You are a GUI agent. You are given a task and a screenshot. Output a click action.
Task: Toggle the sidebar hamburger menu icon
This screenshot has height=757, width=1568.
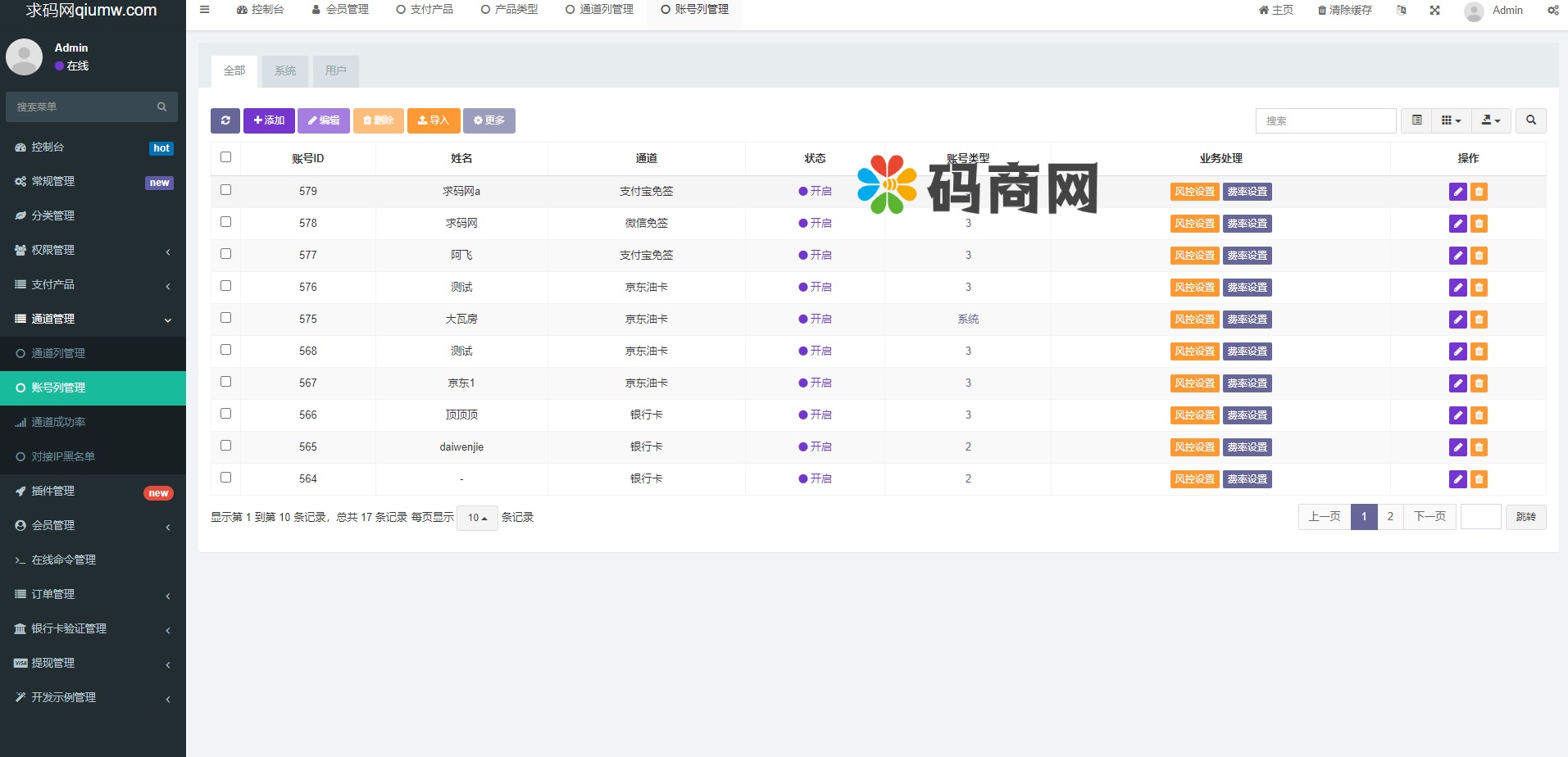click(205, 10)
